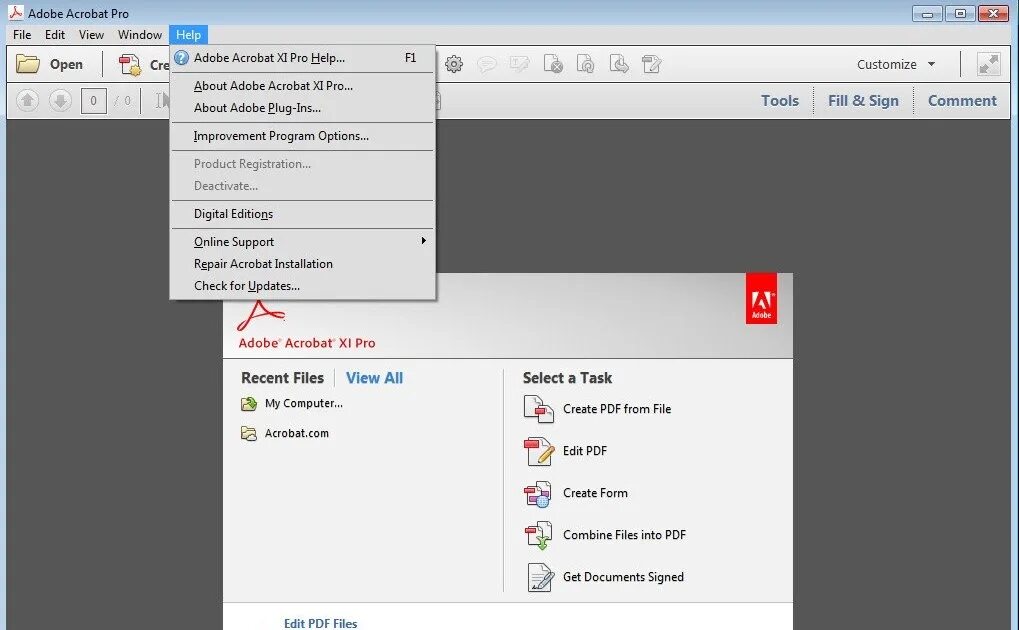Image resolution: width=1019 pixels, height=630 pixels.
Task: Click the sticky note speech bubble icon
Action: click(487, 64)
